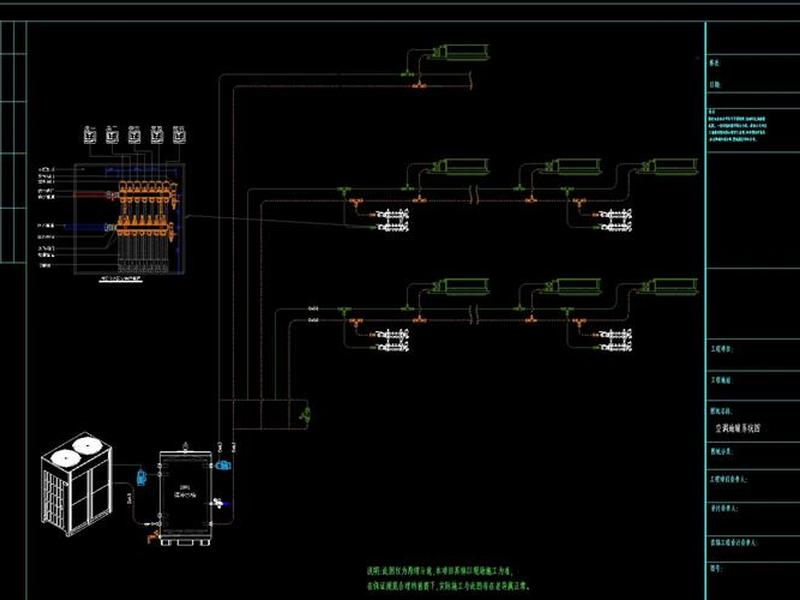The image size is (800, 600).
Task: Select blue pump at tank's upper right
Action: pyautogui.click(x=223, y=465)
